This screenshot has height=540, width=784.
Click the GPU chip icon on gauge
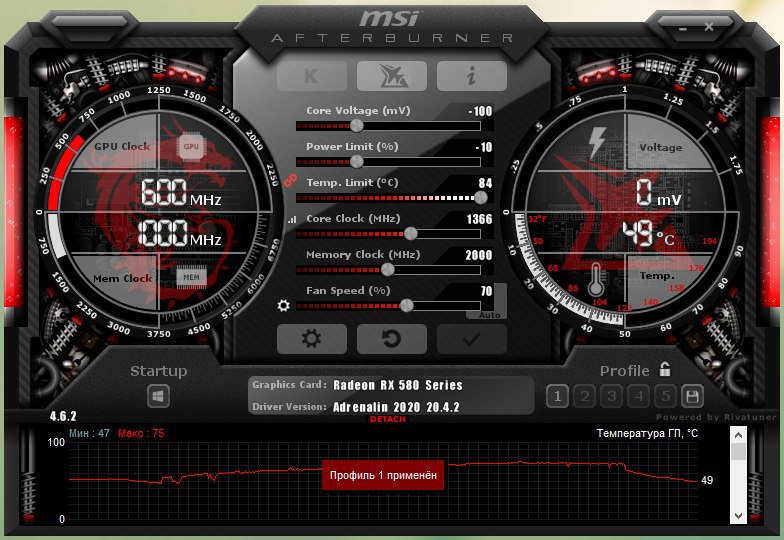point(191,146)
